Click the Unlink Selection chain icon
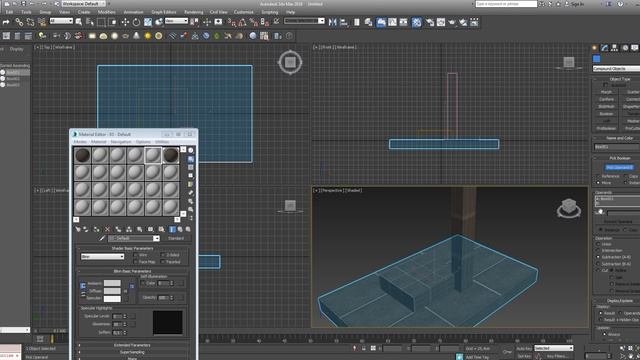 [x=30, y=22]
